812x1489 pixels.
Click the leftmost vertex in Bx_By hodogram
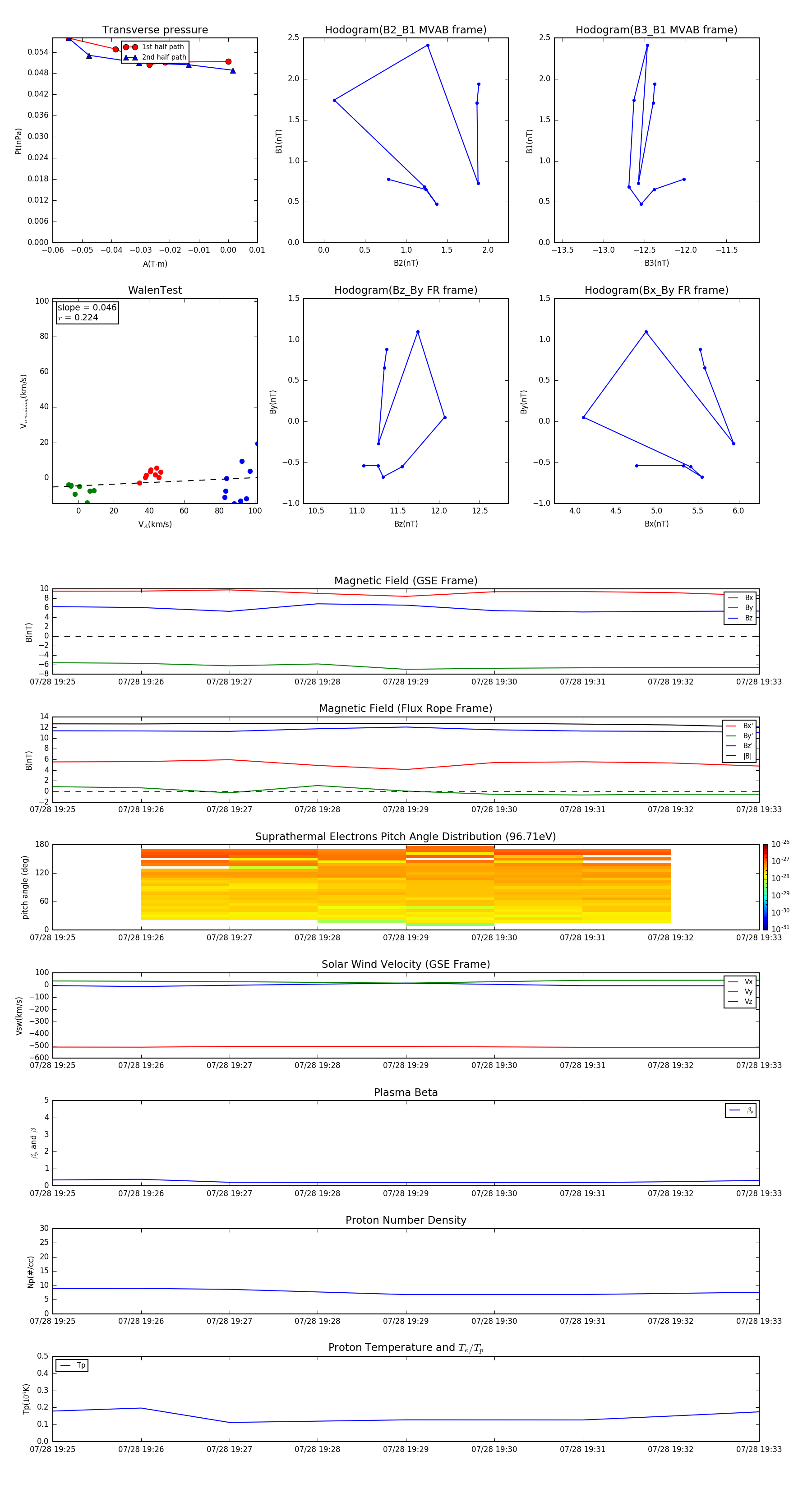(x=583, y=417)
